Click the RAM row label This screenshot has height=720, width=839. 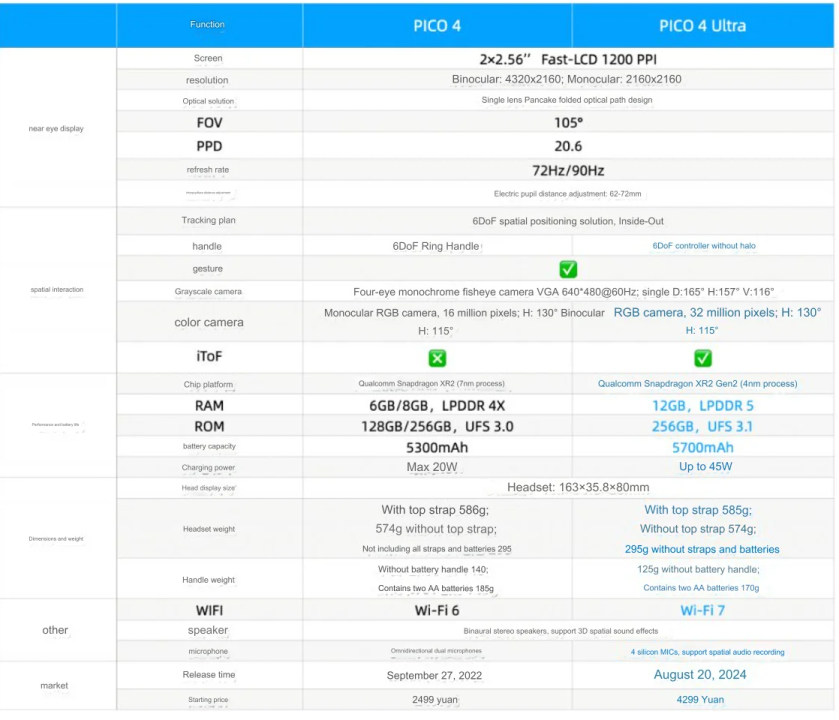(x=209, y=405)
